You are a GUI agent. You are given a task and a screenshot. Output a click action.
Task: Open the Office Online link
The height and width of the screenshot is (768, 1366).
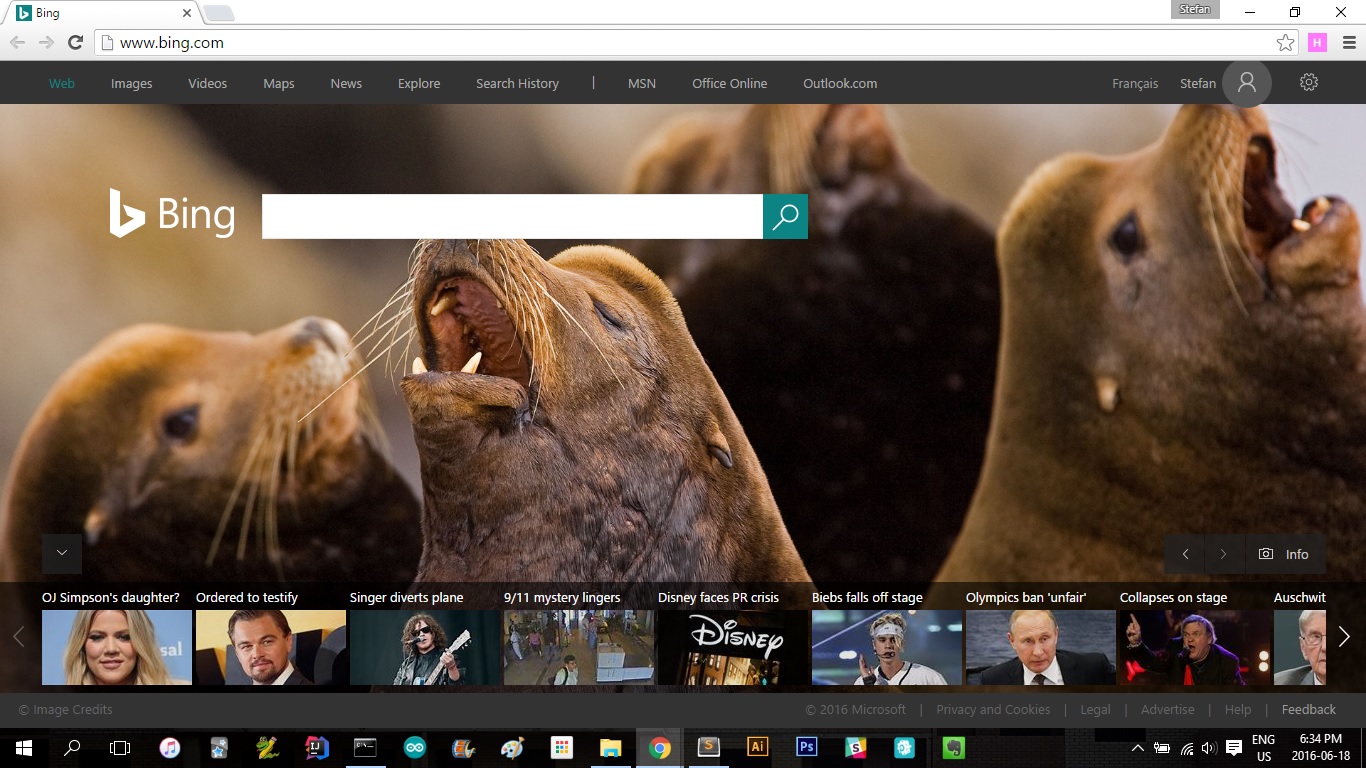pyautogui.click(x=730, y=83)
